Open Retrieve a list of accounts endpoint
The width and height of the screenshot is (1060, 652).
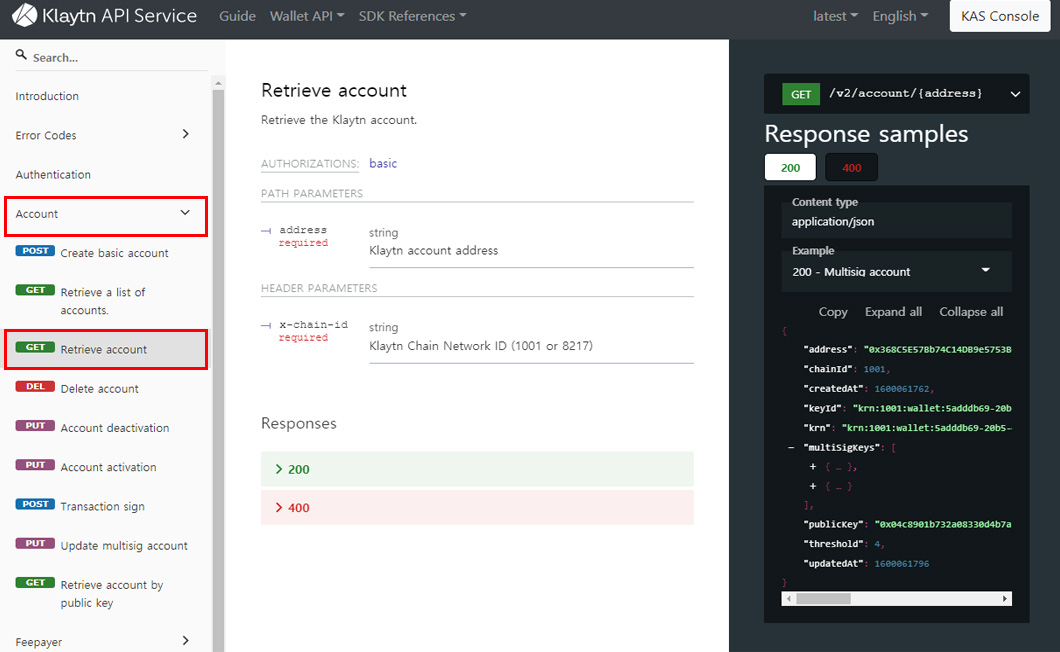(x=103, y=301)
